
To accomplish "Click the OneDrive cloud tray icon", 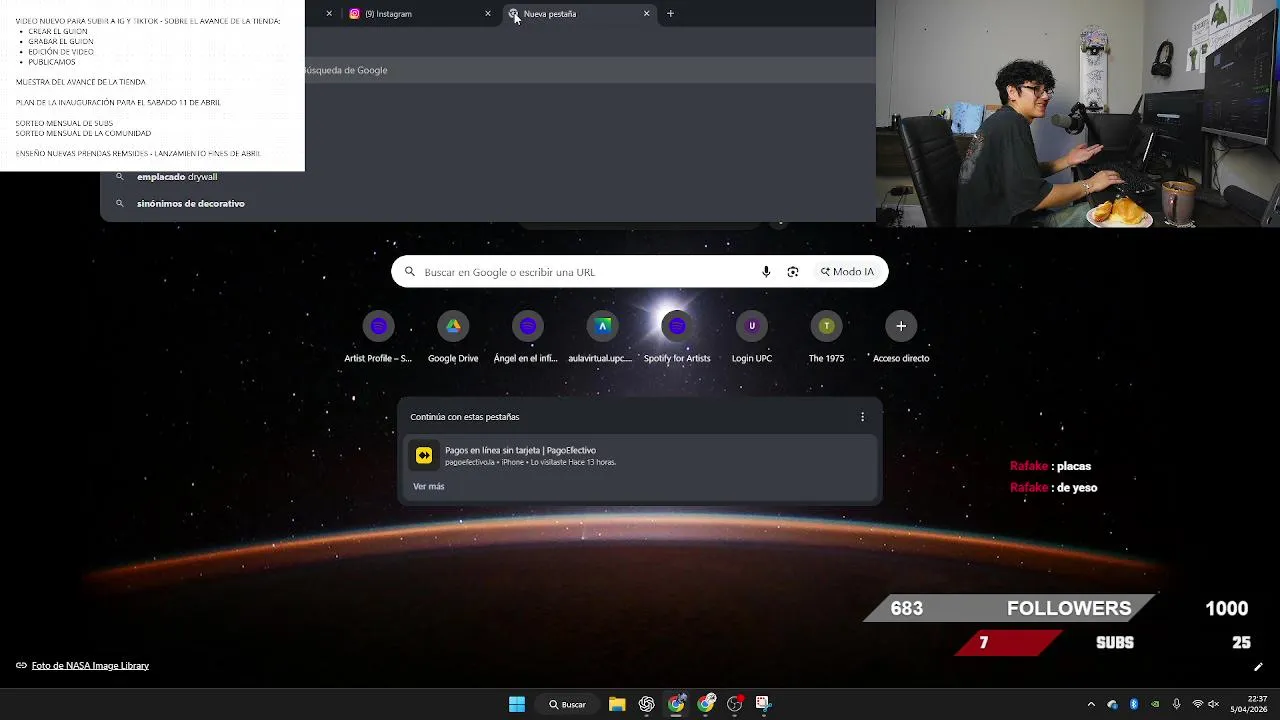I will tap(1112, 704).
